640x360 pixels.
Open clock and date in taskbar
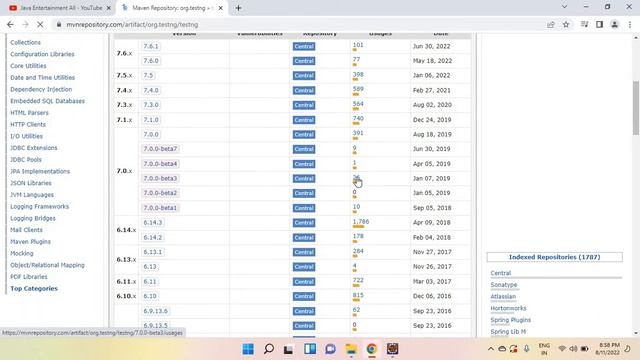click(x=608, y=349)
